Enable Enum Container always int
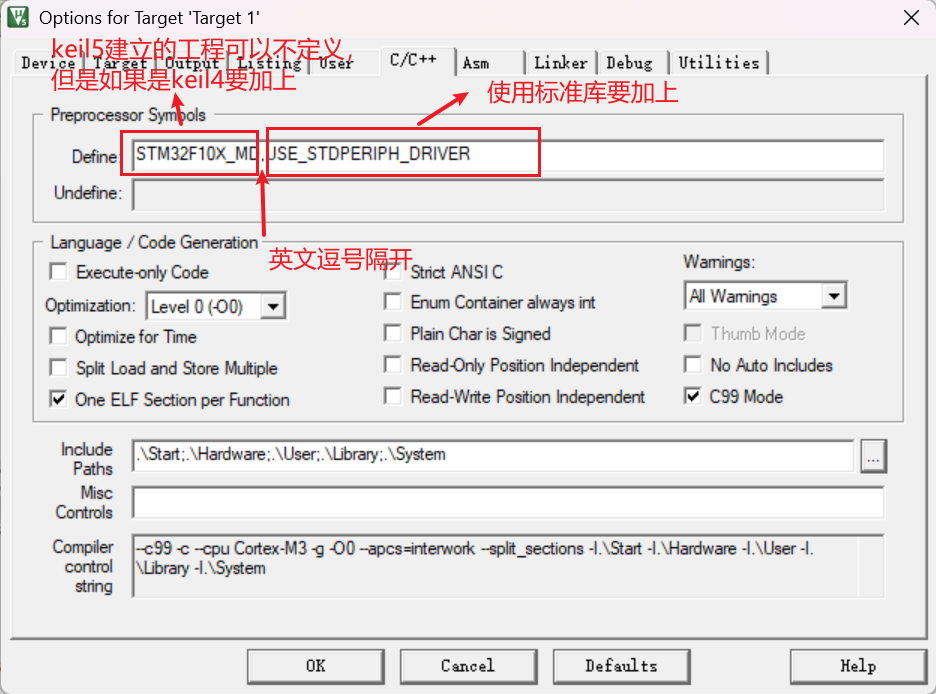The image size is (936, 694). 393,302
